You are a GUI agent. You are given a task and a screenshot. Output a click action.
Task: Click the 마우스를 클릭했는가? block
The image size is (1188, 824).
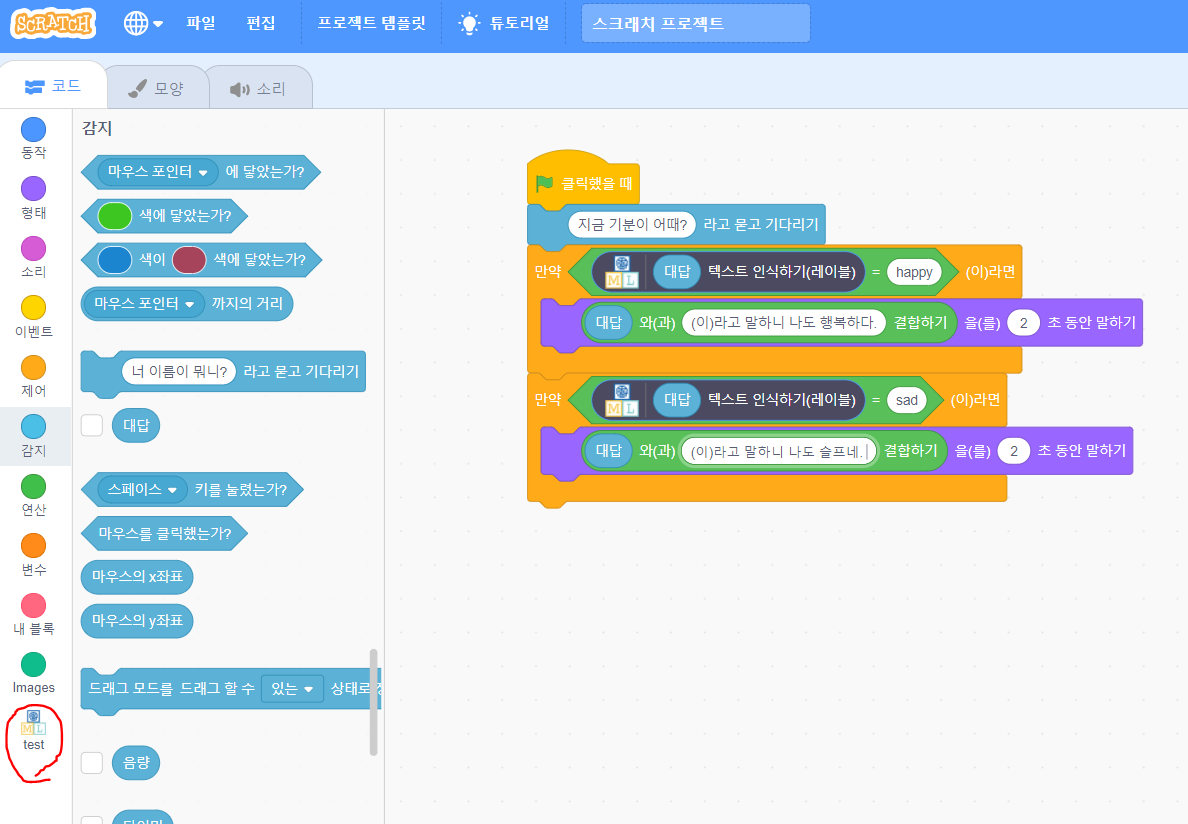[164, 534]
